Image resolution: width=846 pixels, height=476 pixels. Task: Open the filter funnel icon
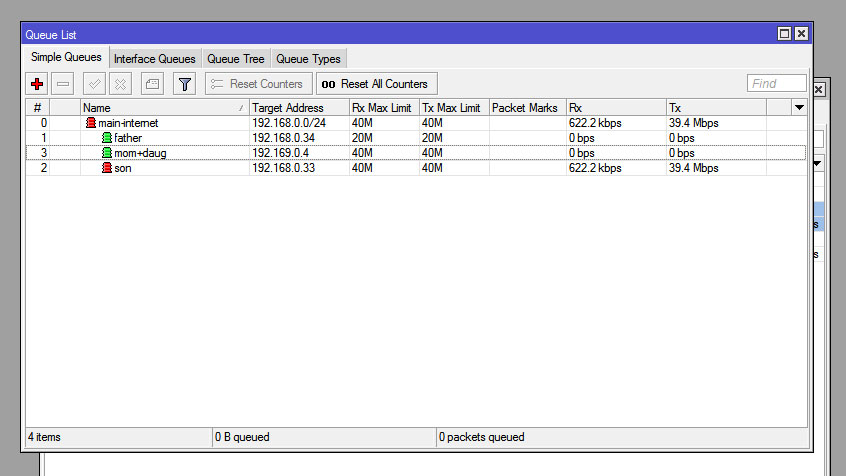click(x=184, y=84)
